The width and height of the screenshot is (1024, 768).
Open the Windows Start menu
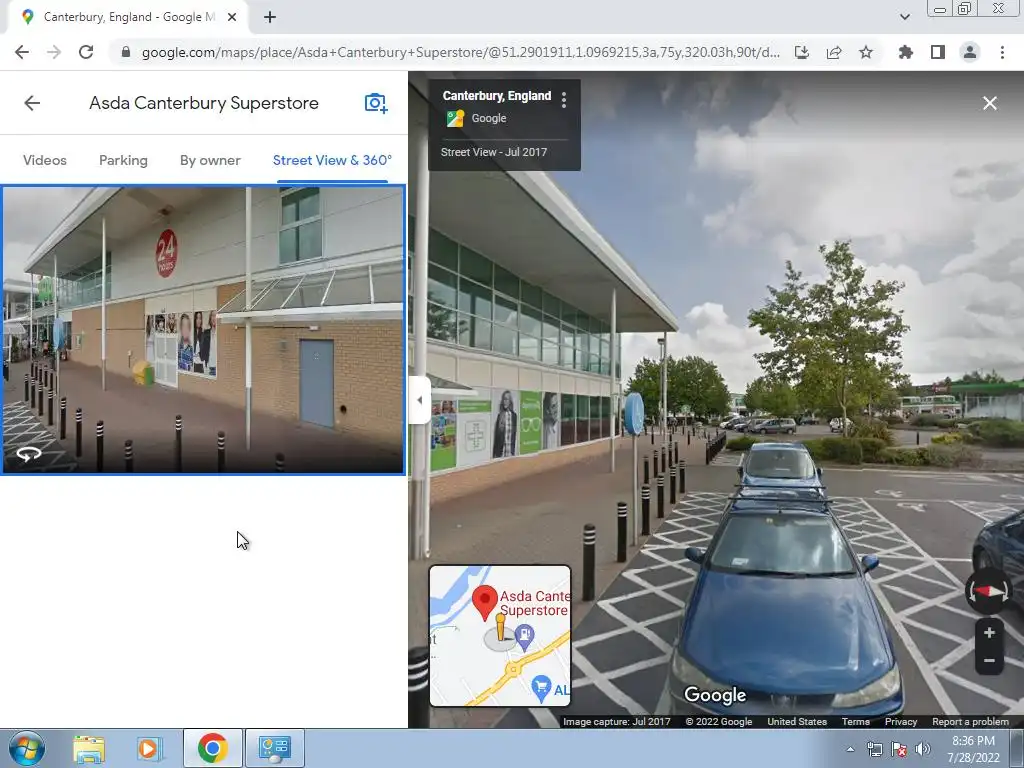pos(27,748)
